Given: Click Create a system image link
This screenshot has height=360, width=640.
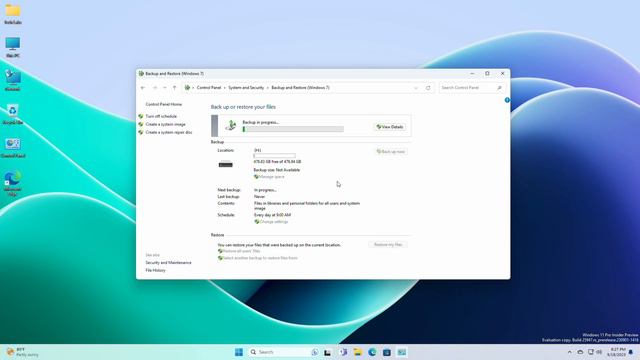Looking at the screenshot, I should (x=165, y=124).
